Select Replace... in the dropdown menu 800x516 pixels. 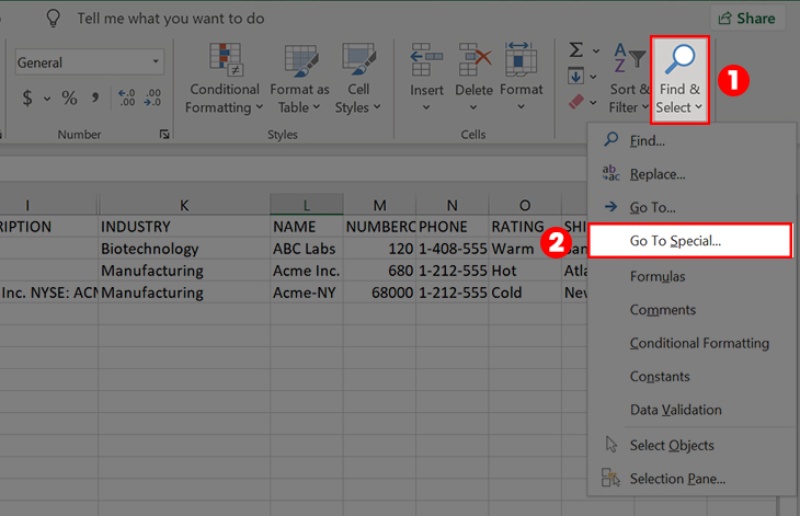[657, 174]
